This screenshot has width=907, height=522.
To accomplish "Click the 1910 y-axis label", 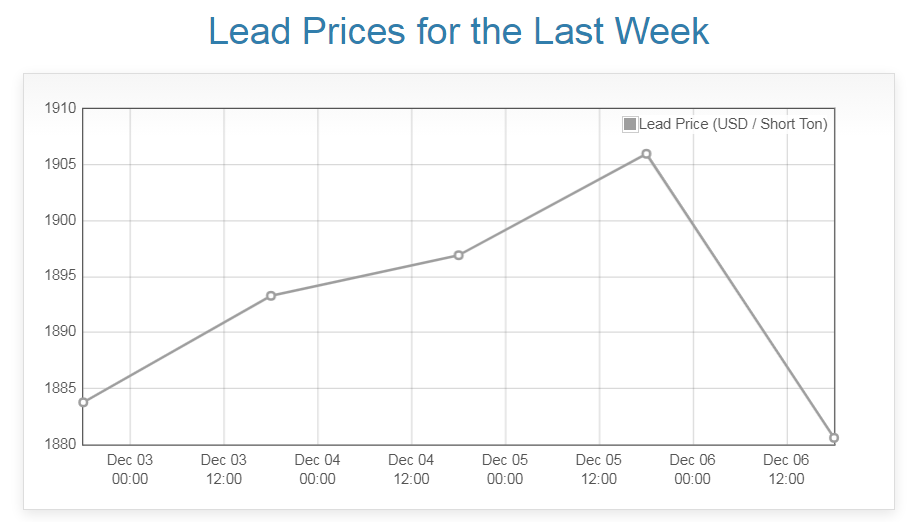I will point(61,108).
